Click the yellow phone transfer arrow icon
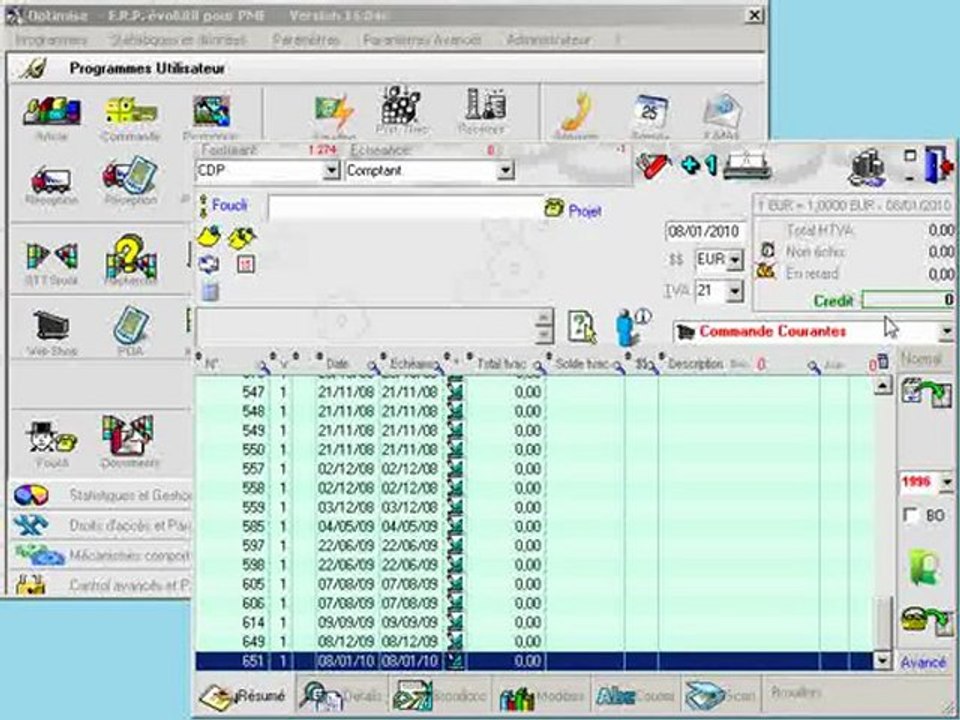The height and width of the screenshot is (720, 960). (x=926, y=621)
